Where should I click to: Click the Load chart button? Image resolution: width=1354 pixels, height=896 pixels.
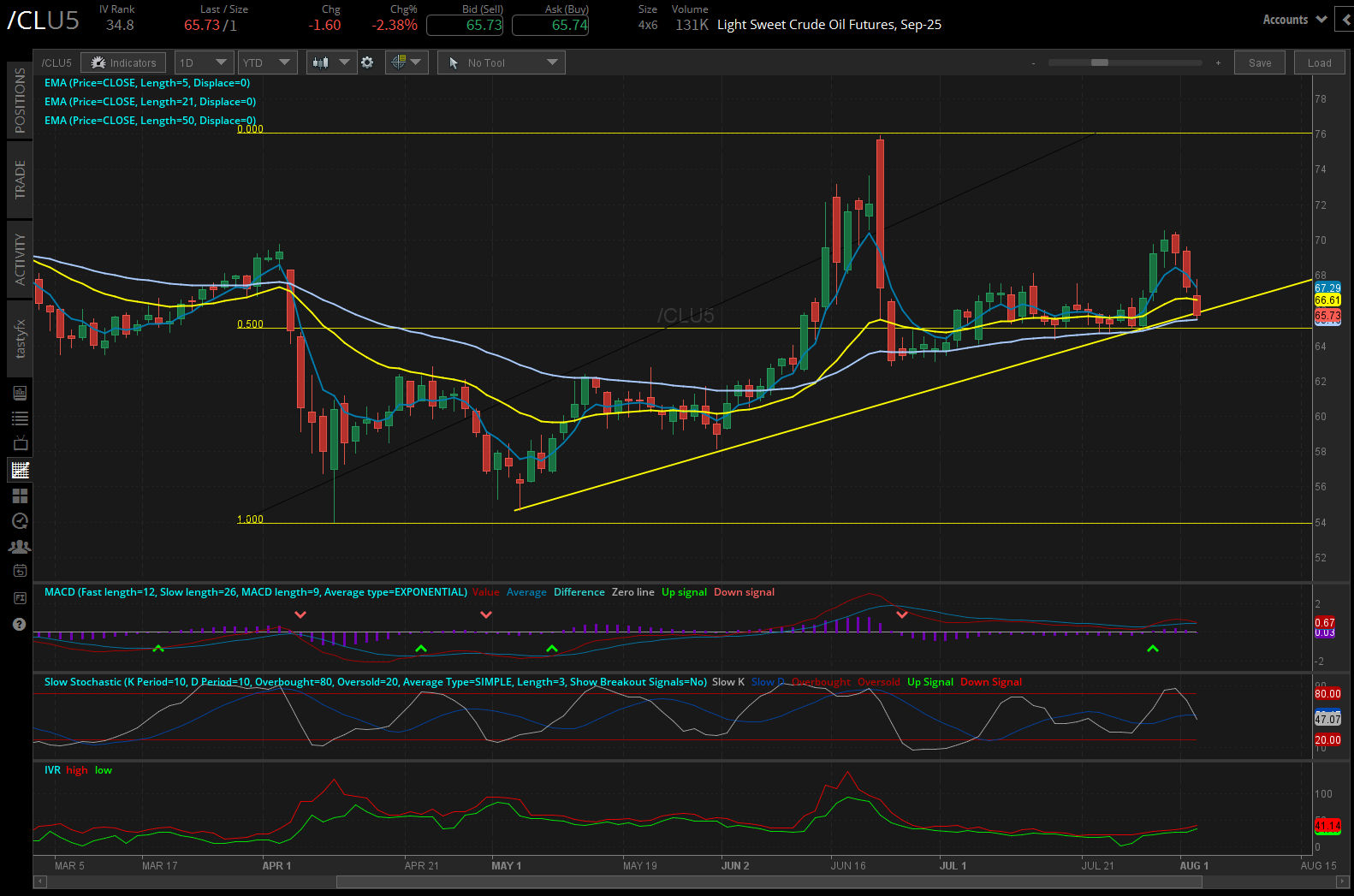(x=1319, y=62)
